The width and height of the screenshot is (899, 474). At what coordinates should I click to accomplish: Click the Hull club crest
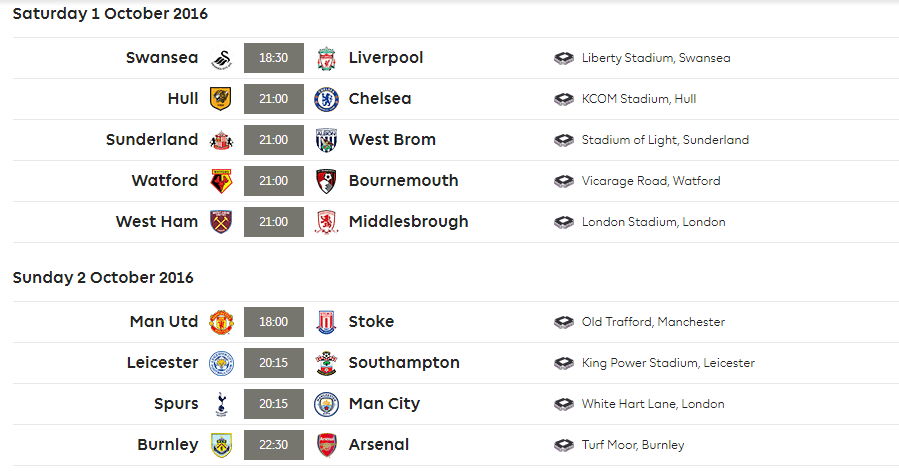pyautogui.click(x=221, y=99)
